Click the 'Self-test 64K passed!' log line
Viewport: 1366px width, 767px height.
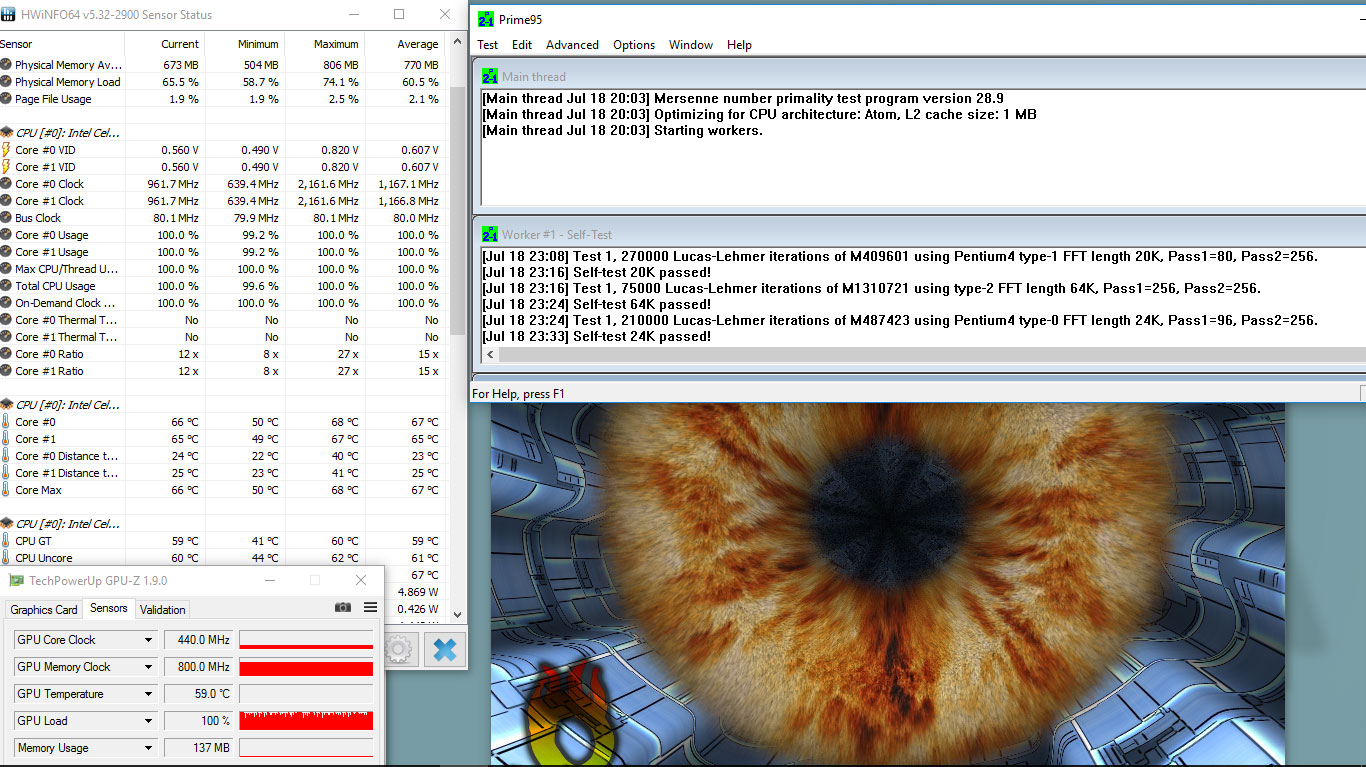[x=597, y=304]
